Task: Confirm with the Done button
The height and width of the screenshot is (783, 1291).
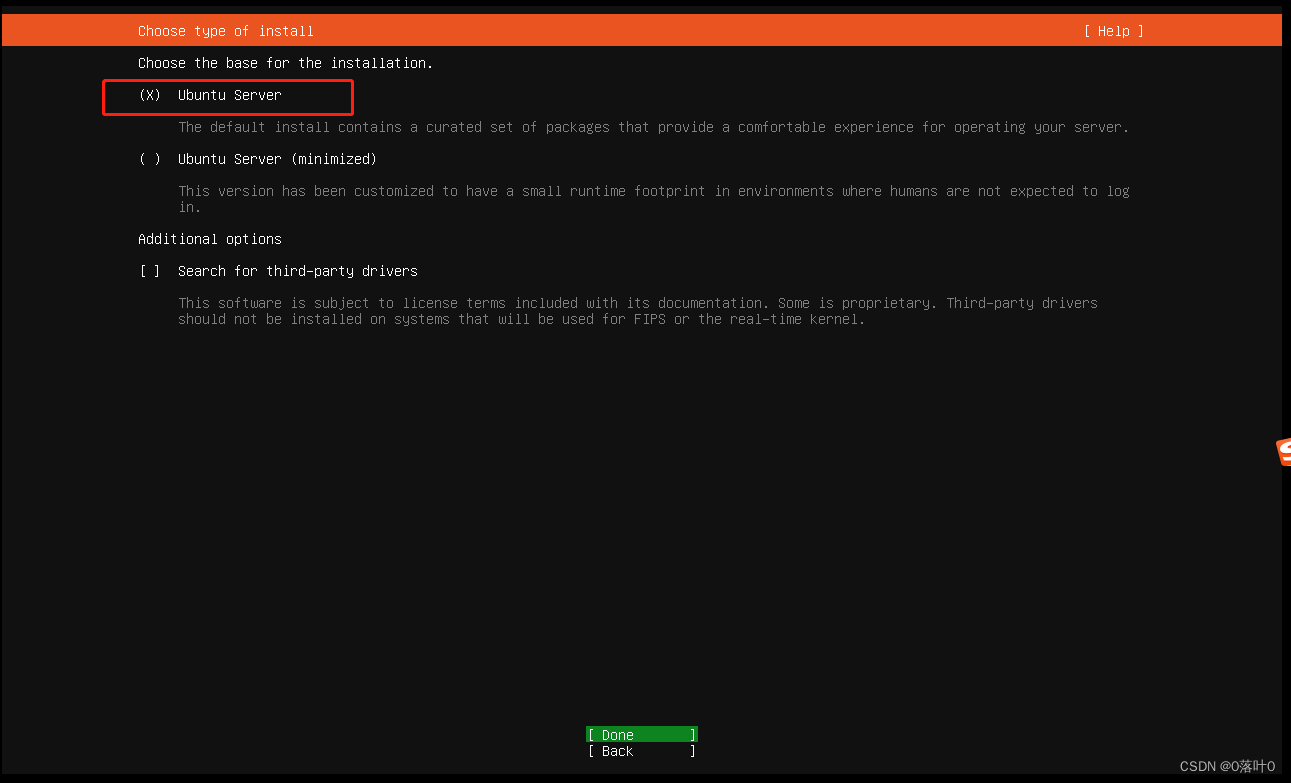Action: 641,735
